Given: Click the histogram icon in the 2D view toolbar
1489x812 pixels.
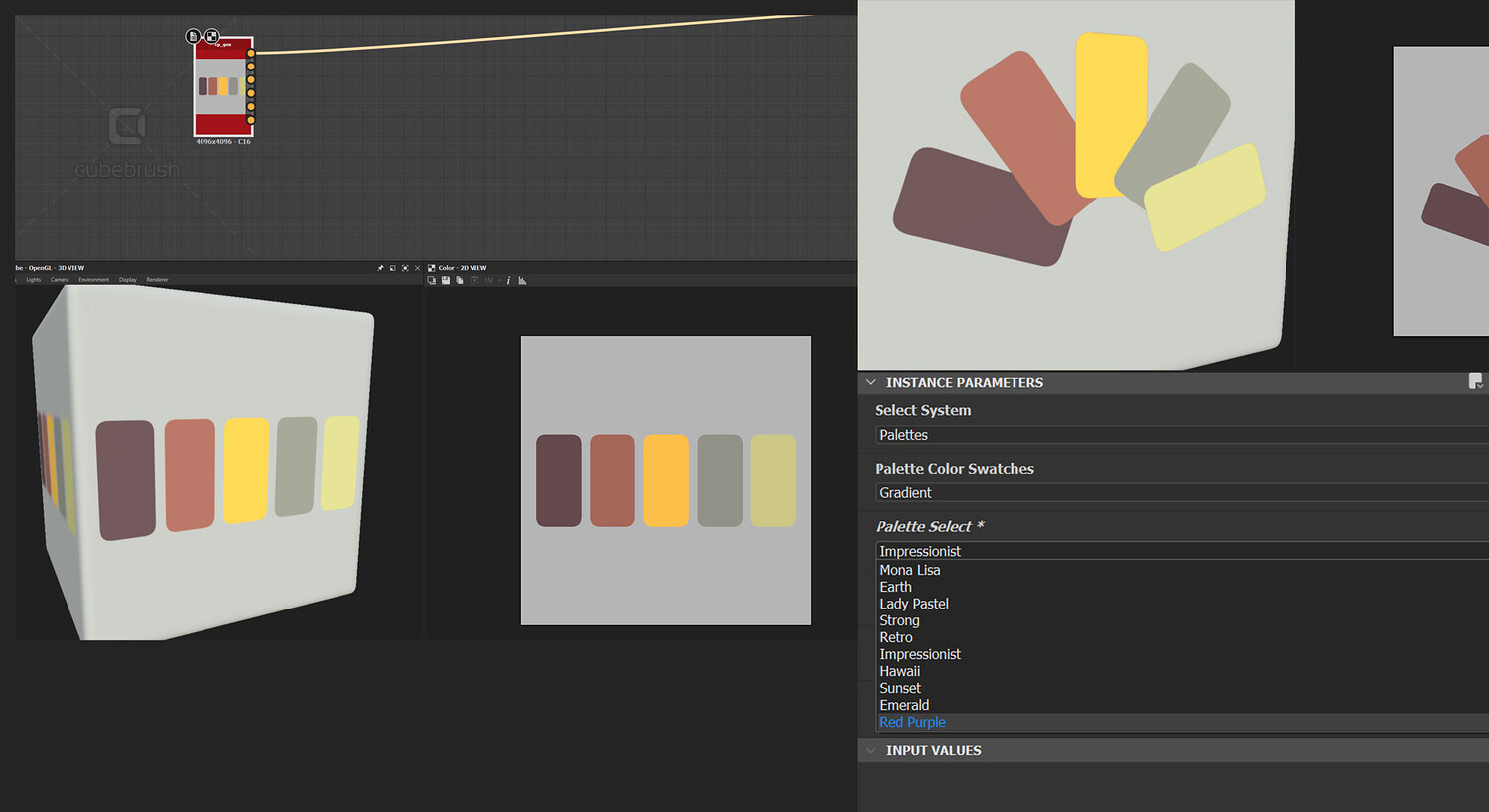Looking at the screenshot, I should [521, 280].
